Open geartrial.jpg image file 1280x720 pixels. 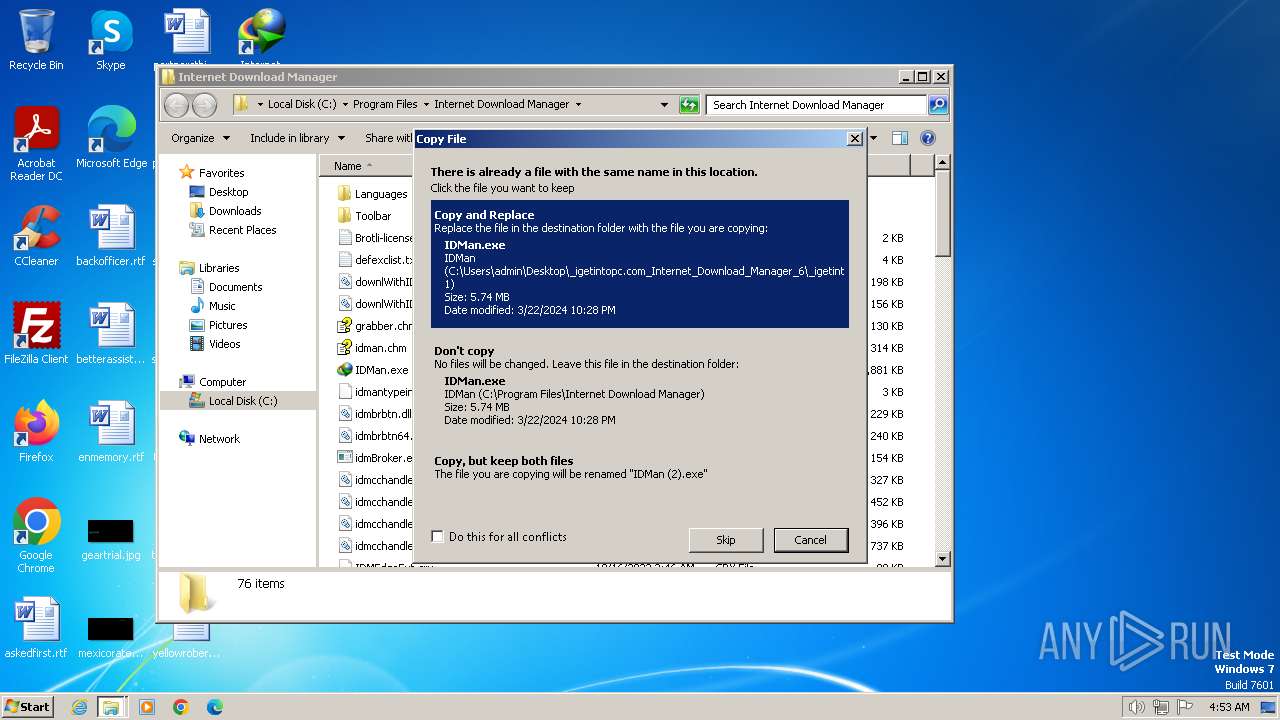click(110, 538)
